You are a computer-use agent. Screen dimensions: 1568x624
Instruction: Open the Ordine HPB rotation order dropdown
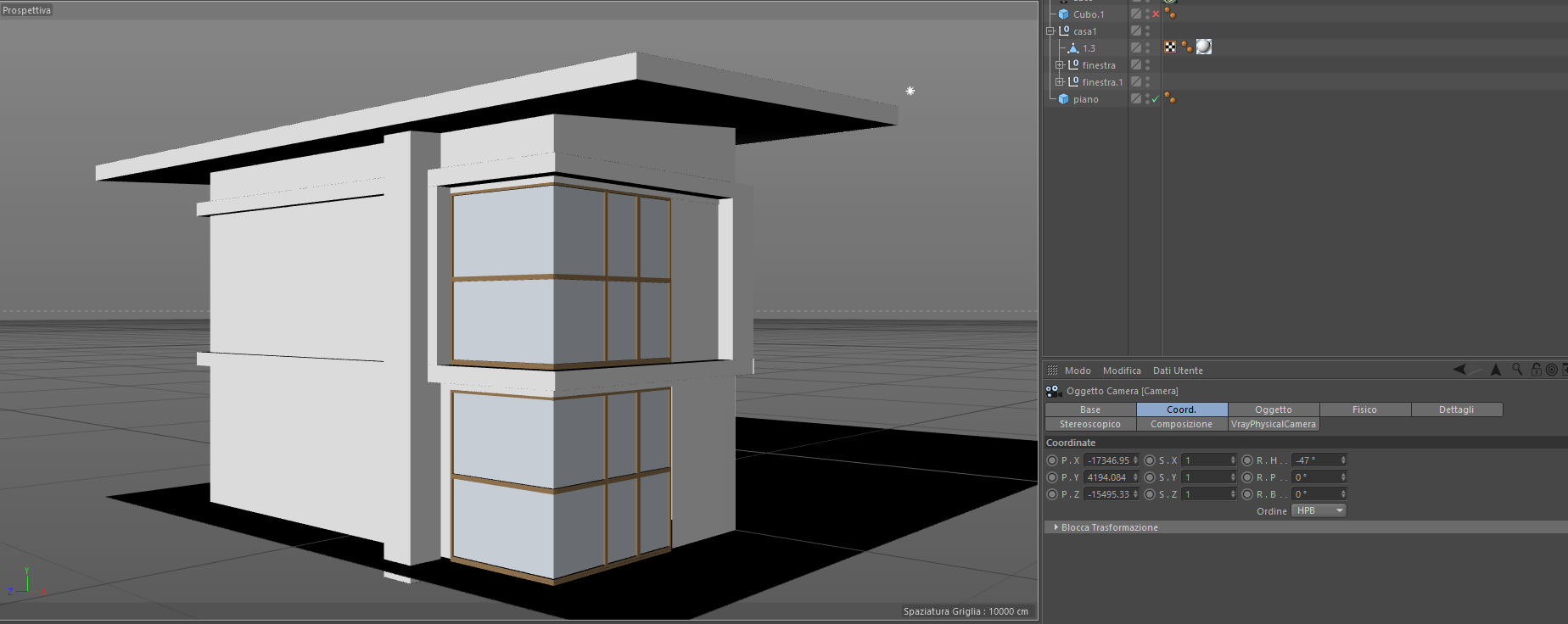[x=1319, y=510]
